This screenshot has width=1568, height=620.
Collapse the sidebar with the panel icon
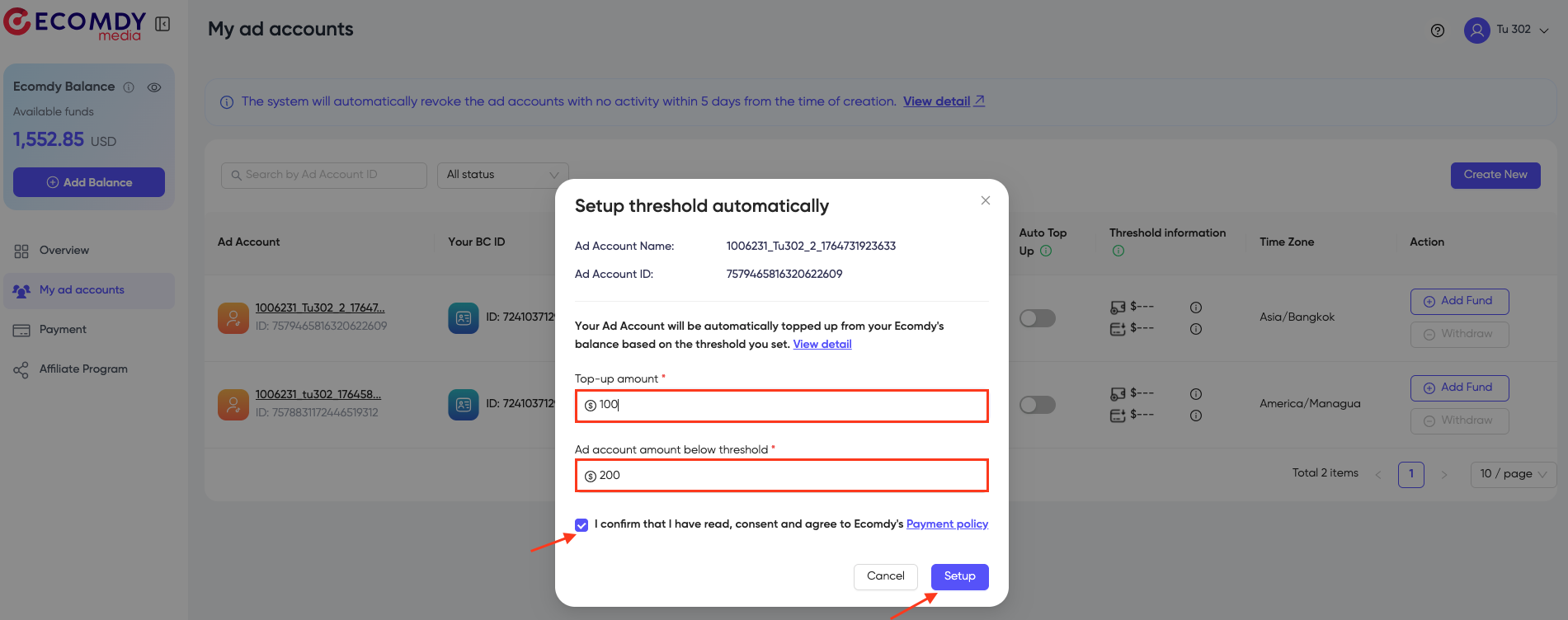(x=162, y=24)
